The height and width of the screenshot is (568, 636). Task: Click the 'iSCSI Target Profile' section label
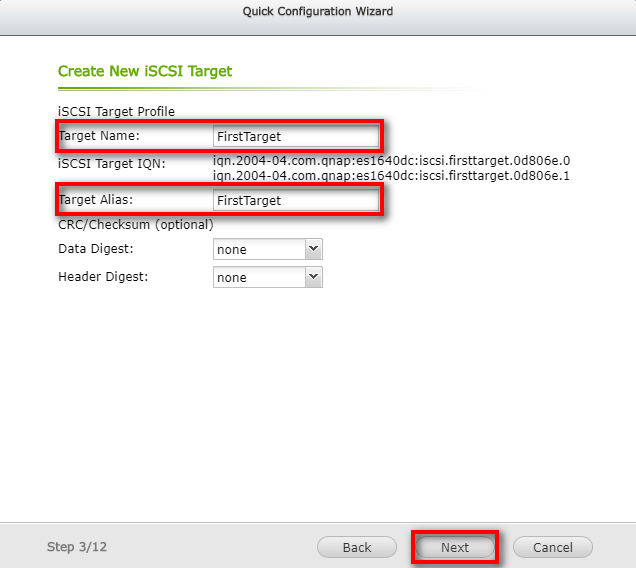[x=116, y=111]
